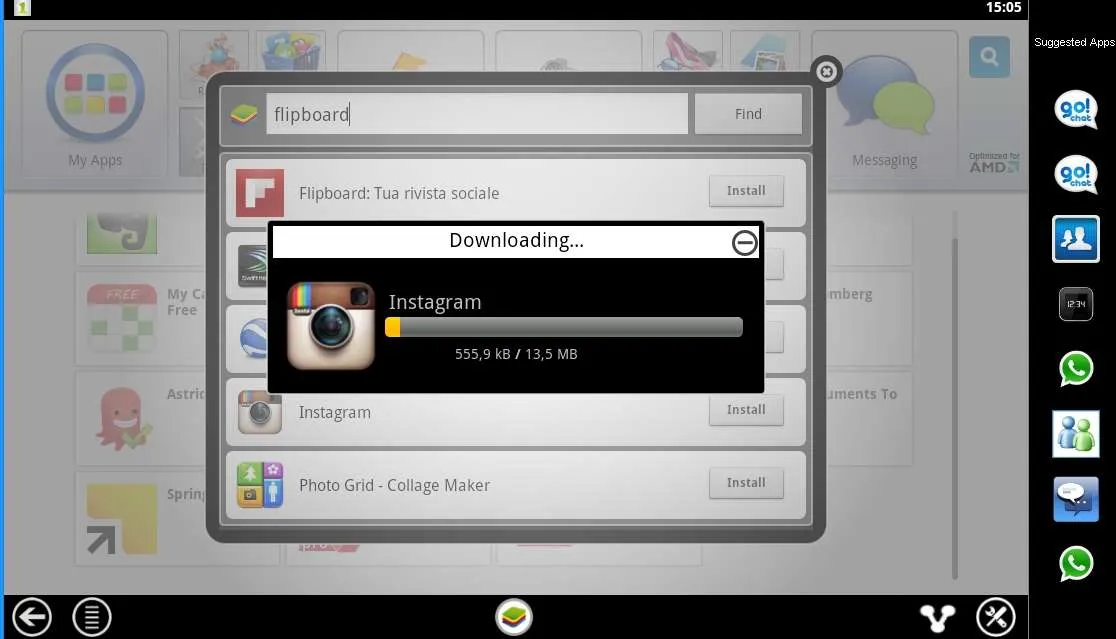Viewport: 1116px width, 639px height.
Task: Click the Flipboard: Tua rivista sociale title
Action: pyautogui.click(x=399, y=194)
